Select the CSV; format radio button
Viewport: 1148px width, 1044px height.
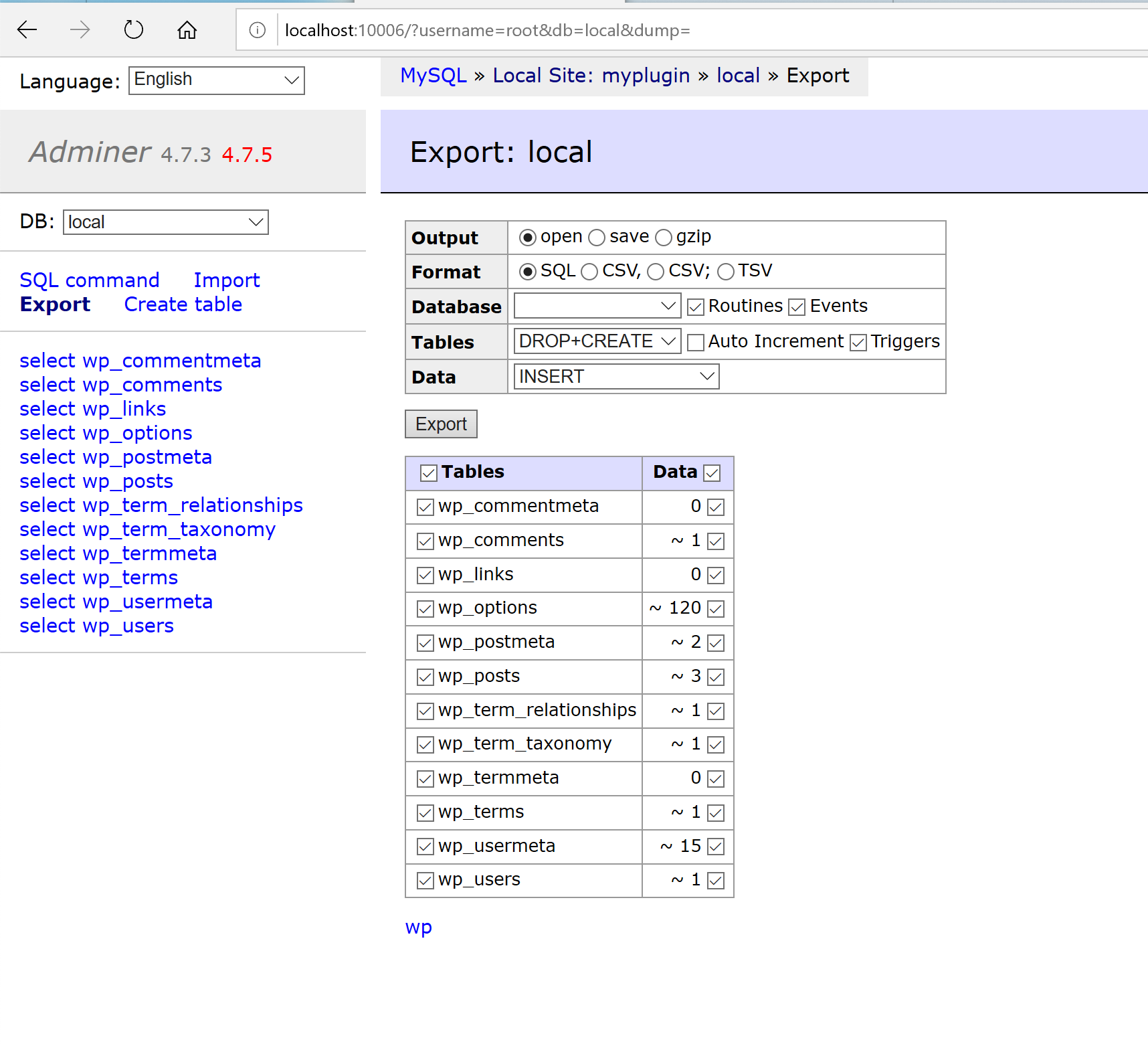(x=656, y=272)
